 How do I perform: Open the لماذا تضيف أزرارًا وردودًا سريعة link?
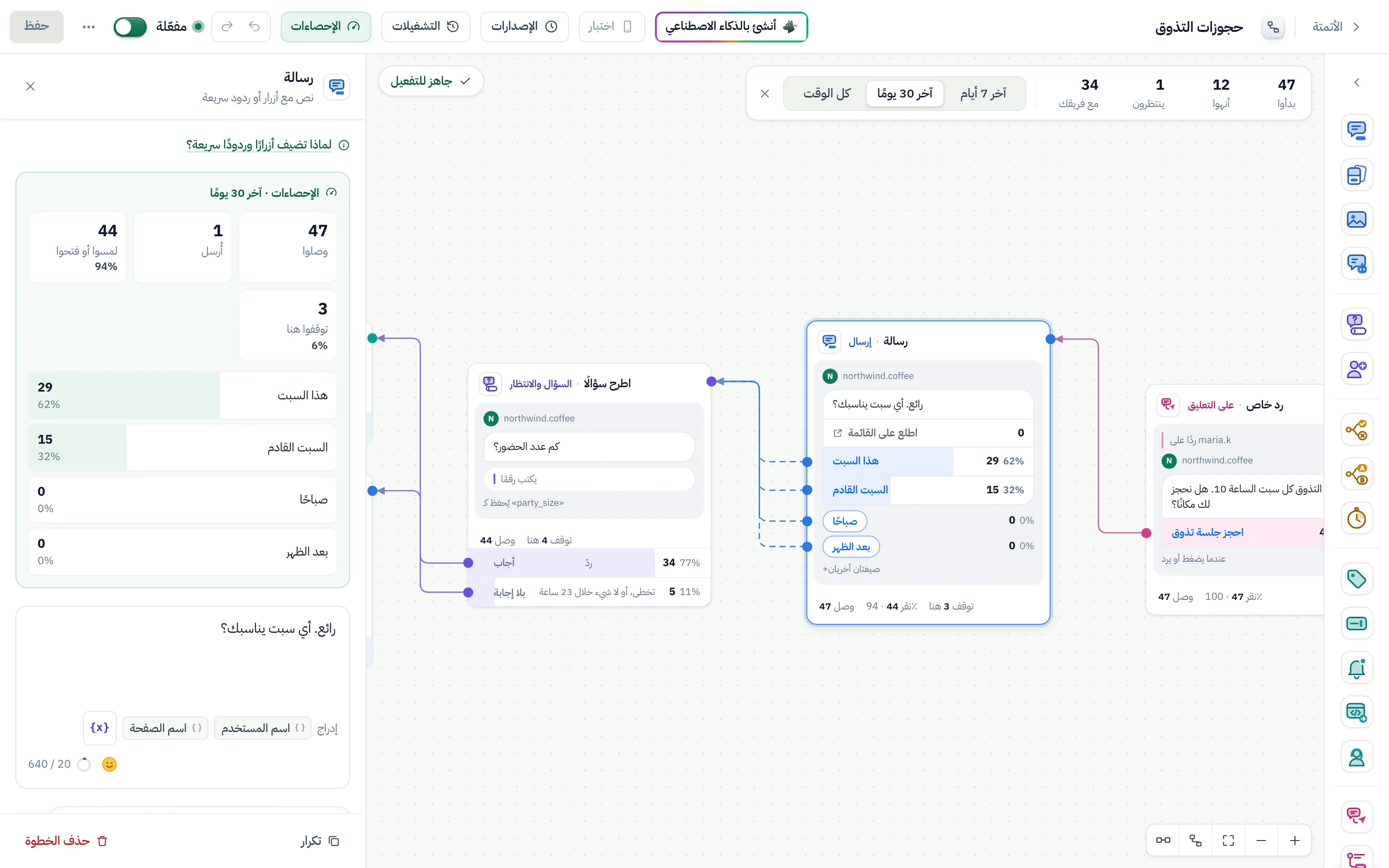click(259, 145)
